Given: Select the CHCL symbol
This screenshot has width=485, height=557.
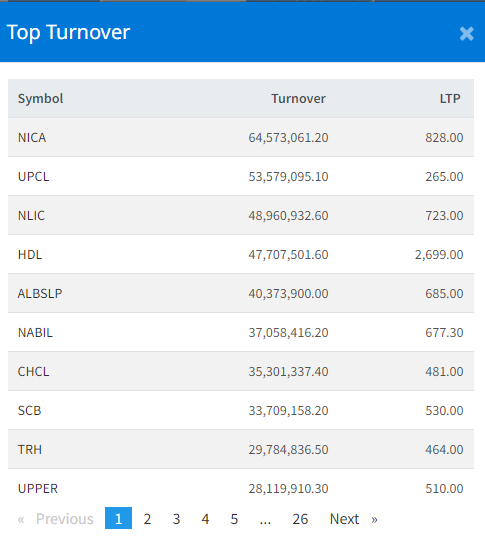Looking at the screenshot, I should point(33,372).
